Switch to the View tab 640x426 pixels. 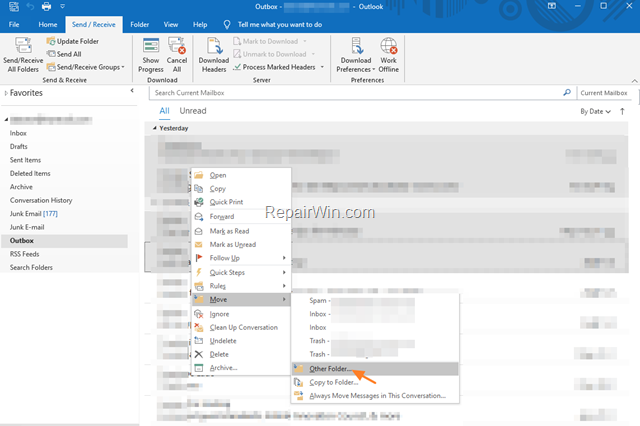171,24
